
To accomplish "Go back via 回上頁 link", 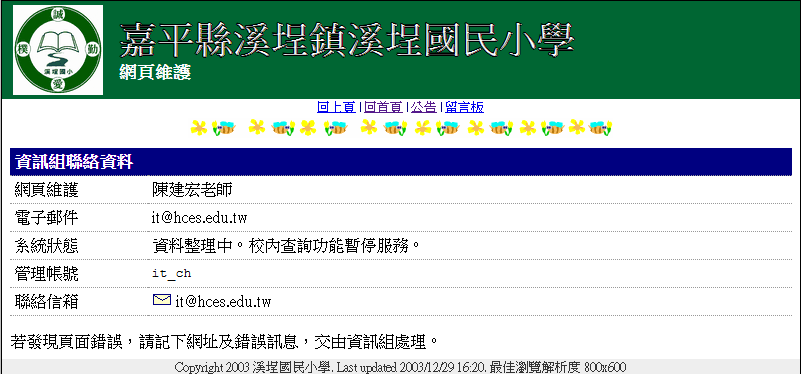I will coord(336,107).
